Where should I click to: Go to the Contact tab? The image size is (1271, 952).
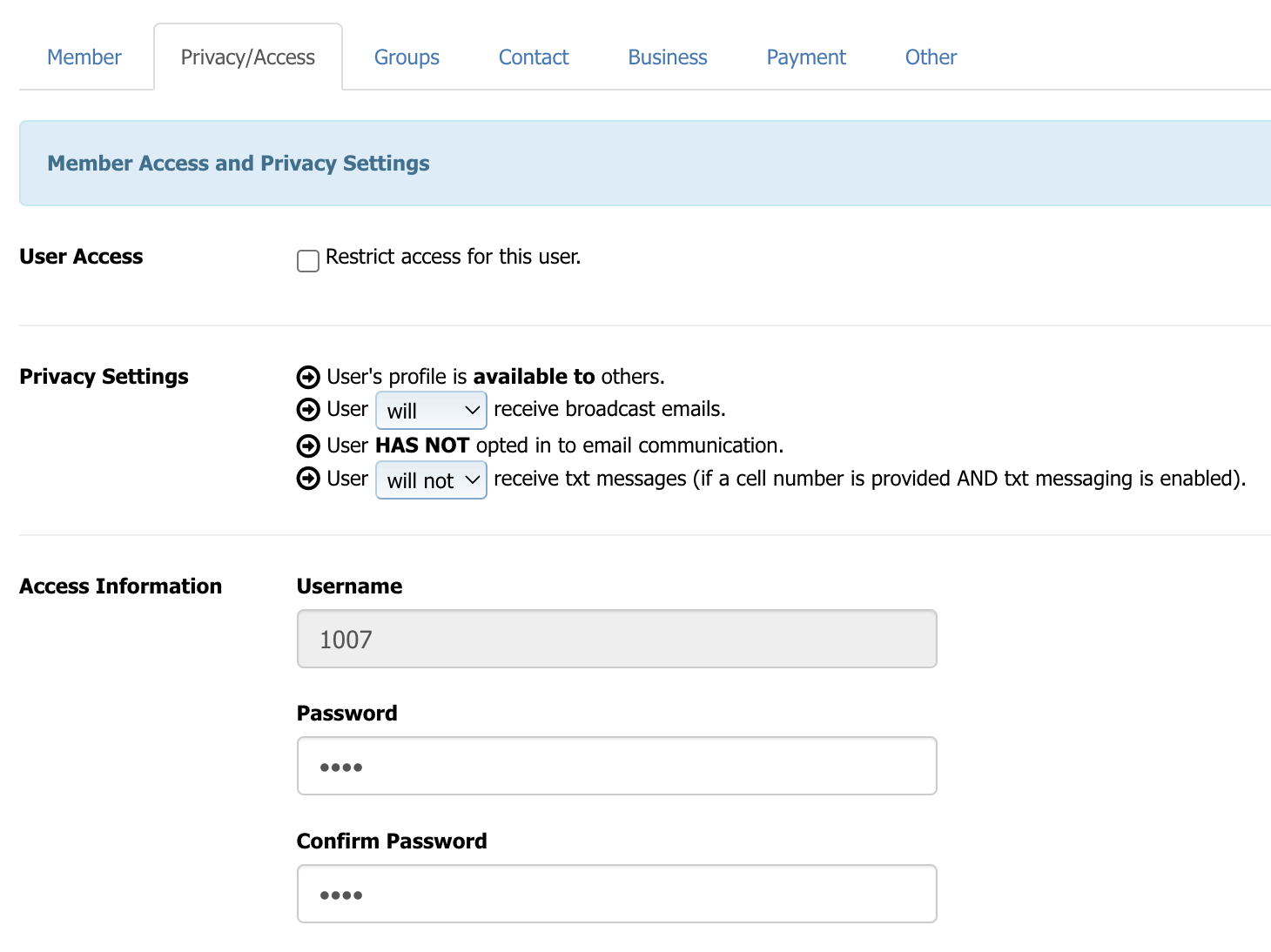tap(534, 57)
